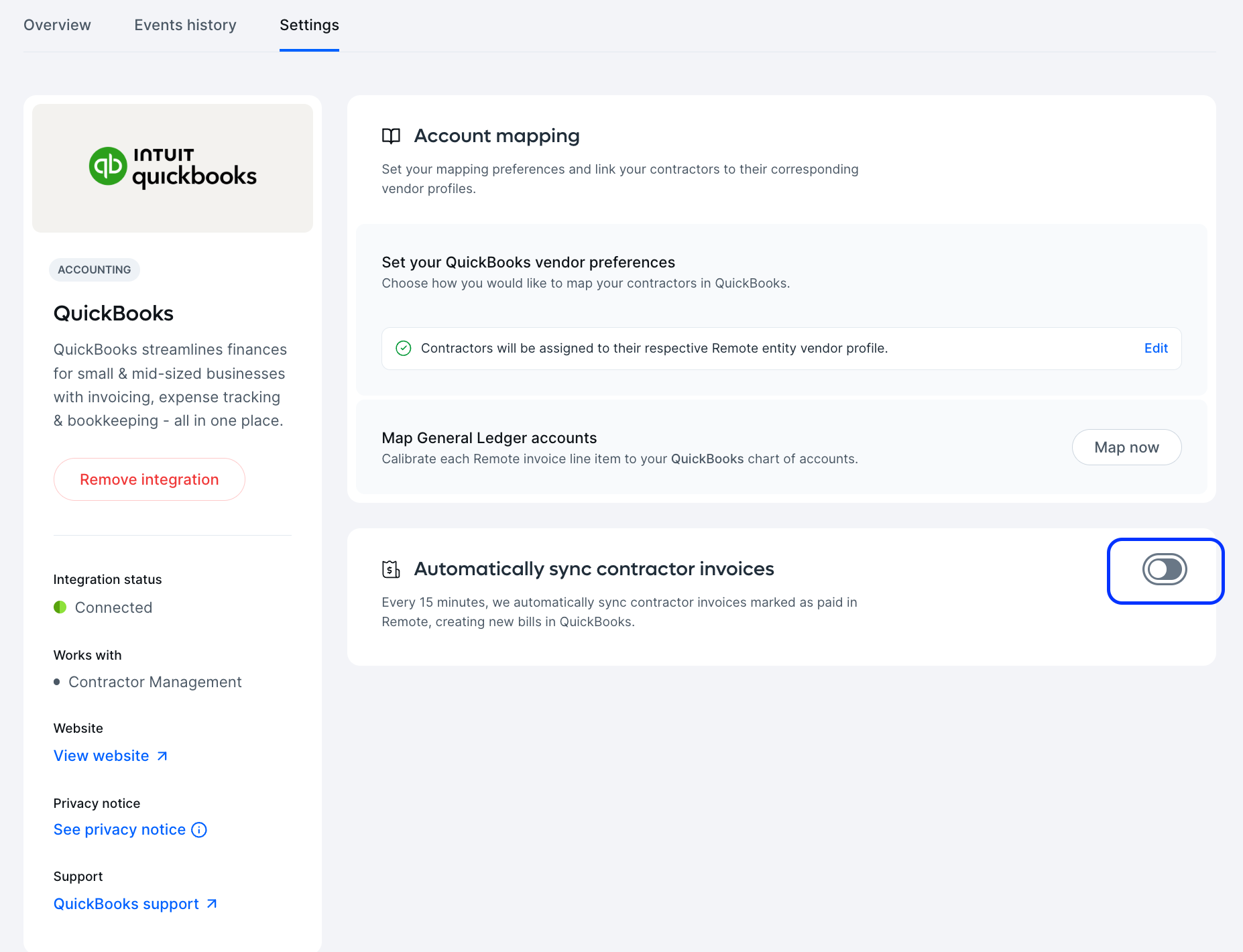Click Map General Ledger accounts text

coord(489,438)
